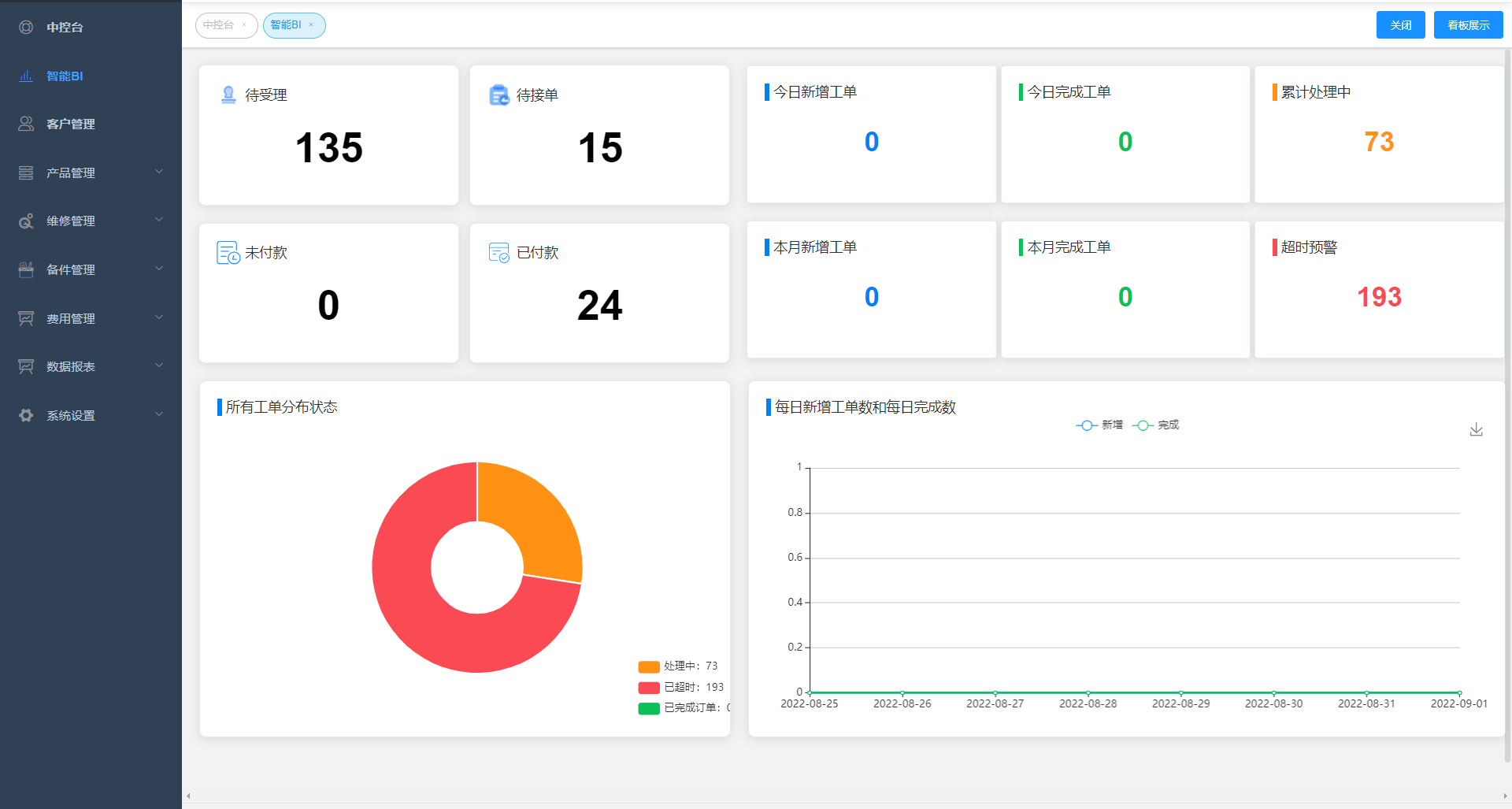Click the 待受理 stamp icon
Screen dimensions: 1512x809
(228, 95)
